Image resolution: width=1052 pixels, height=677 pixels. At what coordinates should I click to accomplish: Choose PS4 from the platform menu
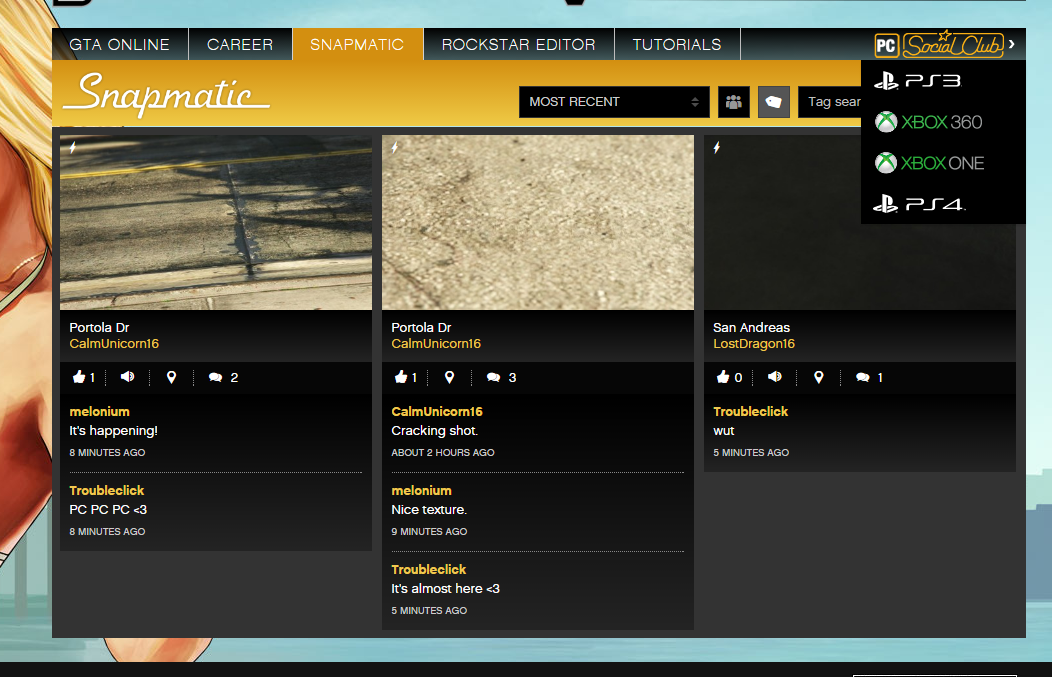click(919, 204)
